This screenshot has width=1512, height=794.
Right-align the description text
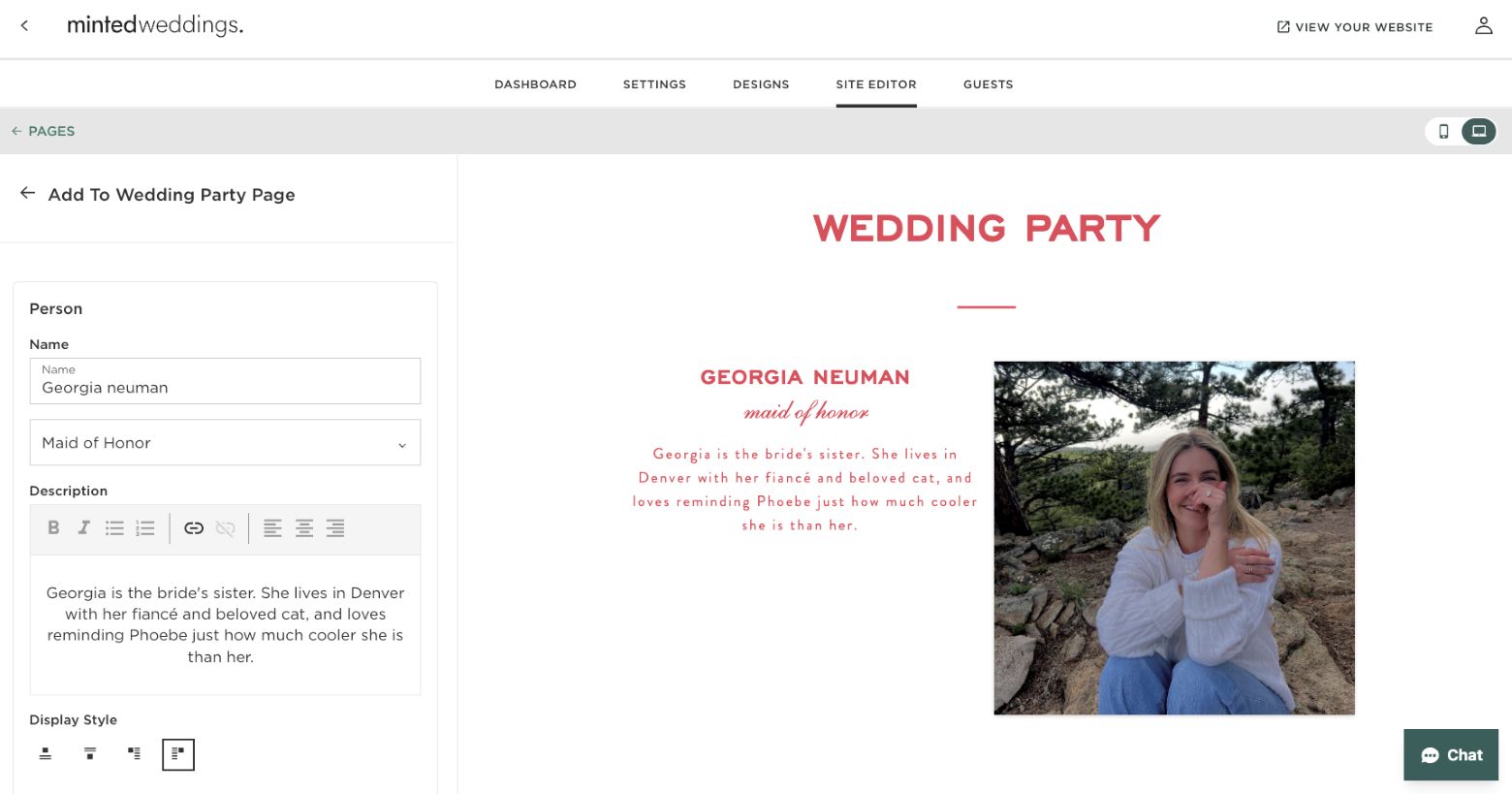(335, 527)
